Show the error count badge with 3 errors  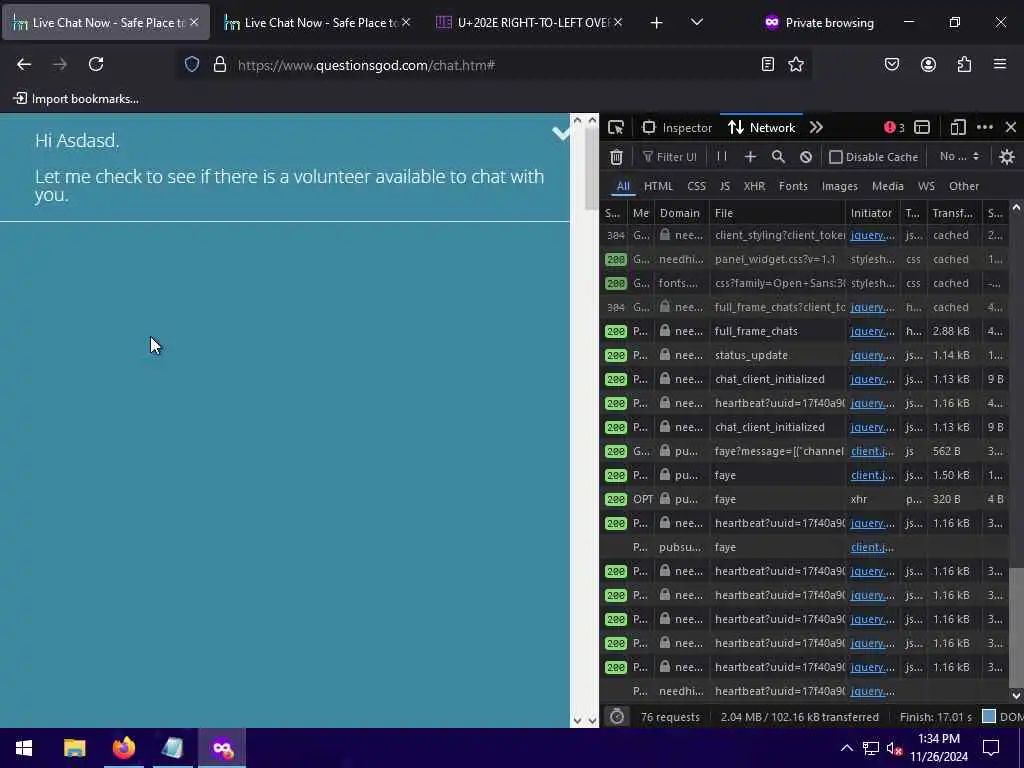click(894, 127)
